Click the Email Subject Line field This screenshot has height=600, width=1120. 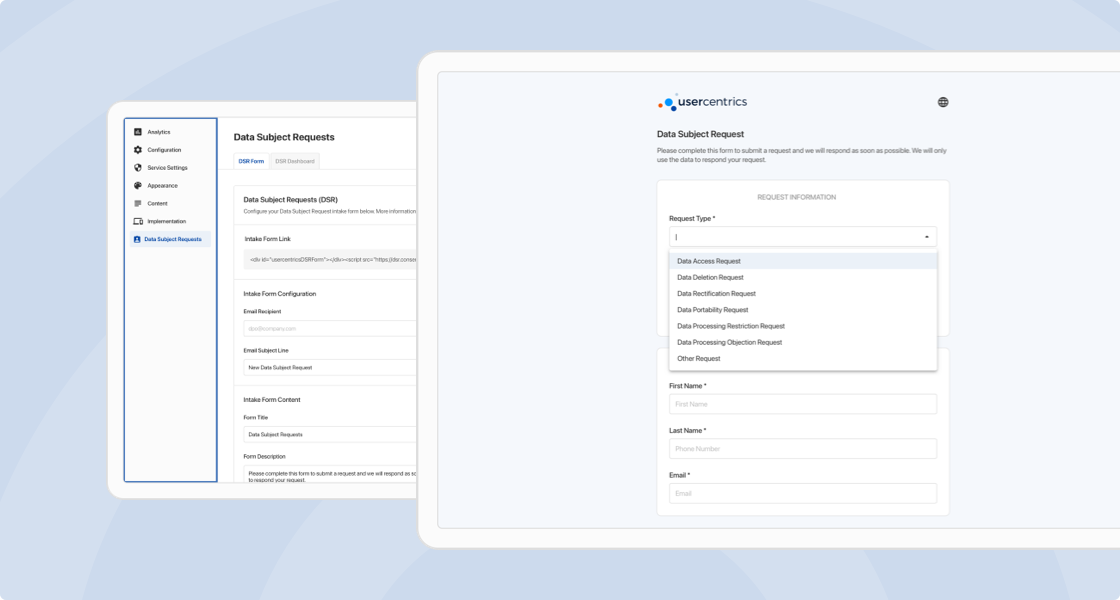(330, 368)
